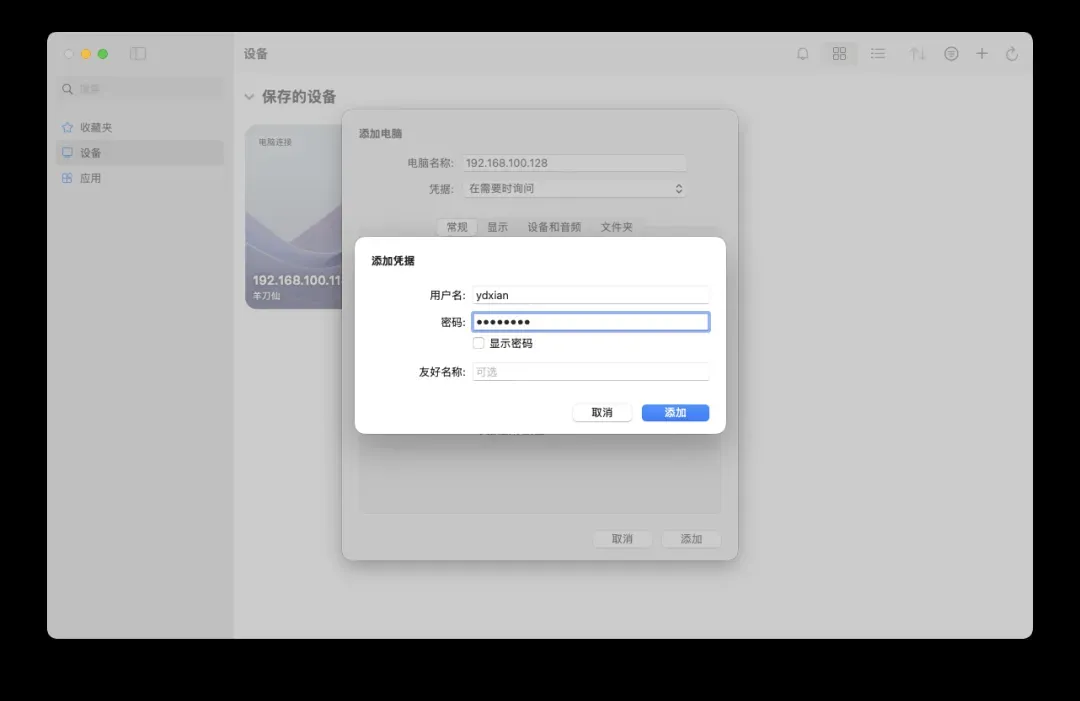The width and height of the screenshot is (1080, 701).
Task: Click the refresh icon in toolbar
Action: pyautogui.click(x=1012, y=54)
